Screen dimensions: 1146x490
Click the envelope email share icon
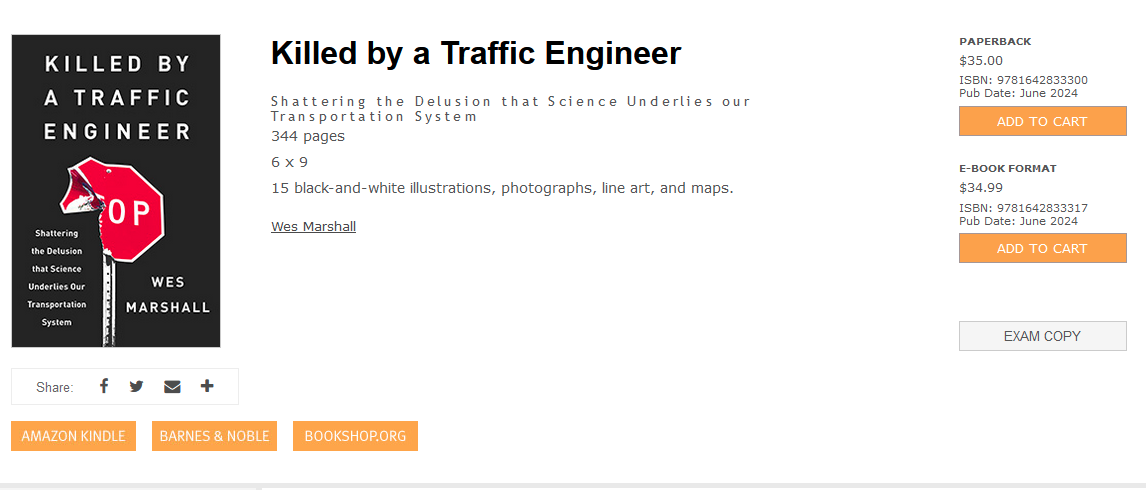(x=172, y=387)
